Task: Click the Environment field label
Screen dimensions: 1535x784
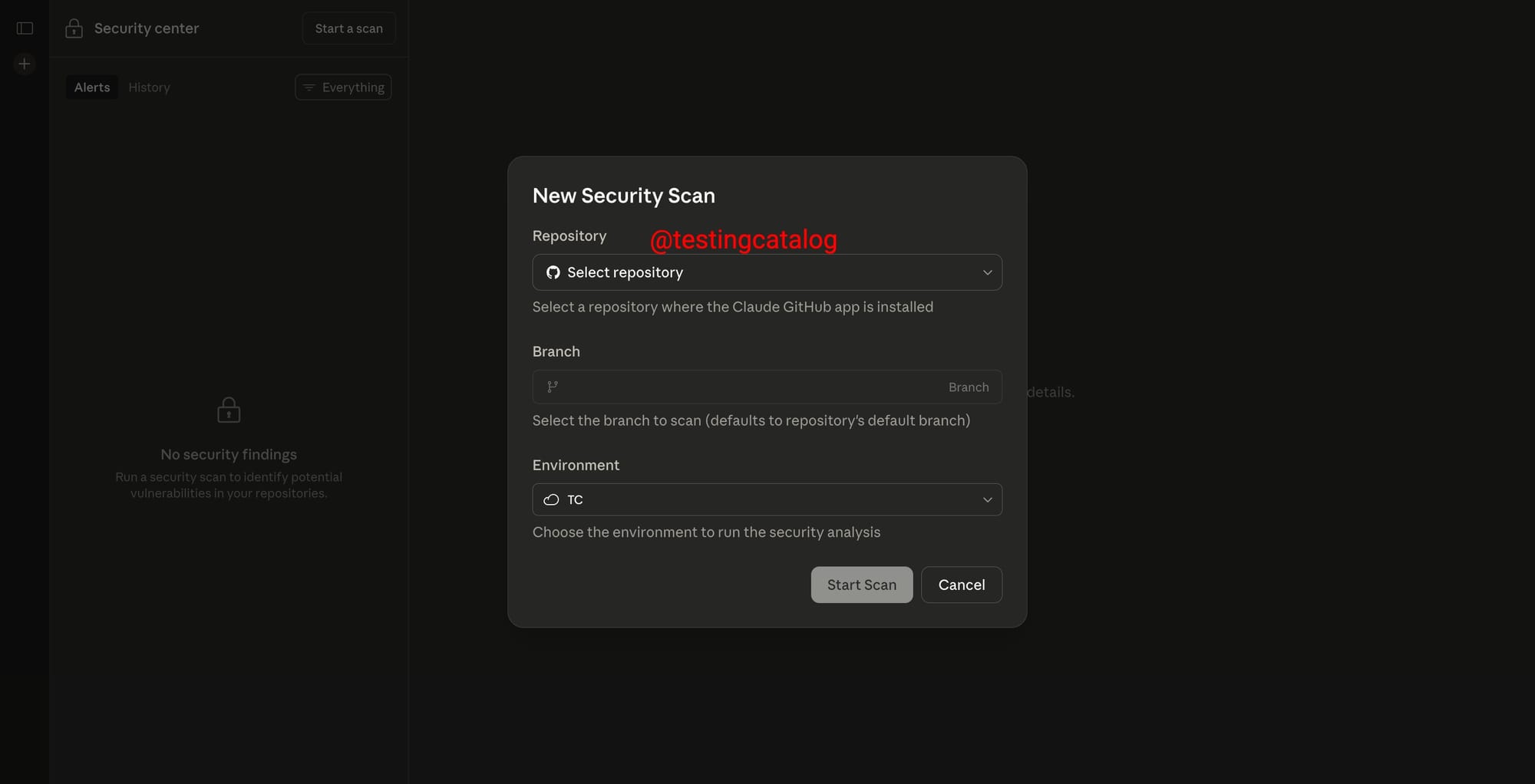Action: [x=576, y=465]
